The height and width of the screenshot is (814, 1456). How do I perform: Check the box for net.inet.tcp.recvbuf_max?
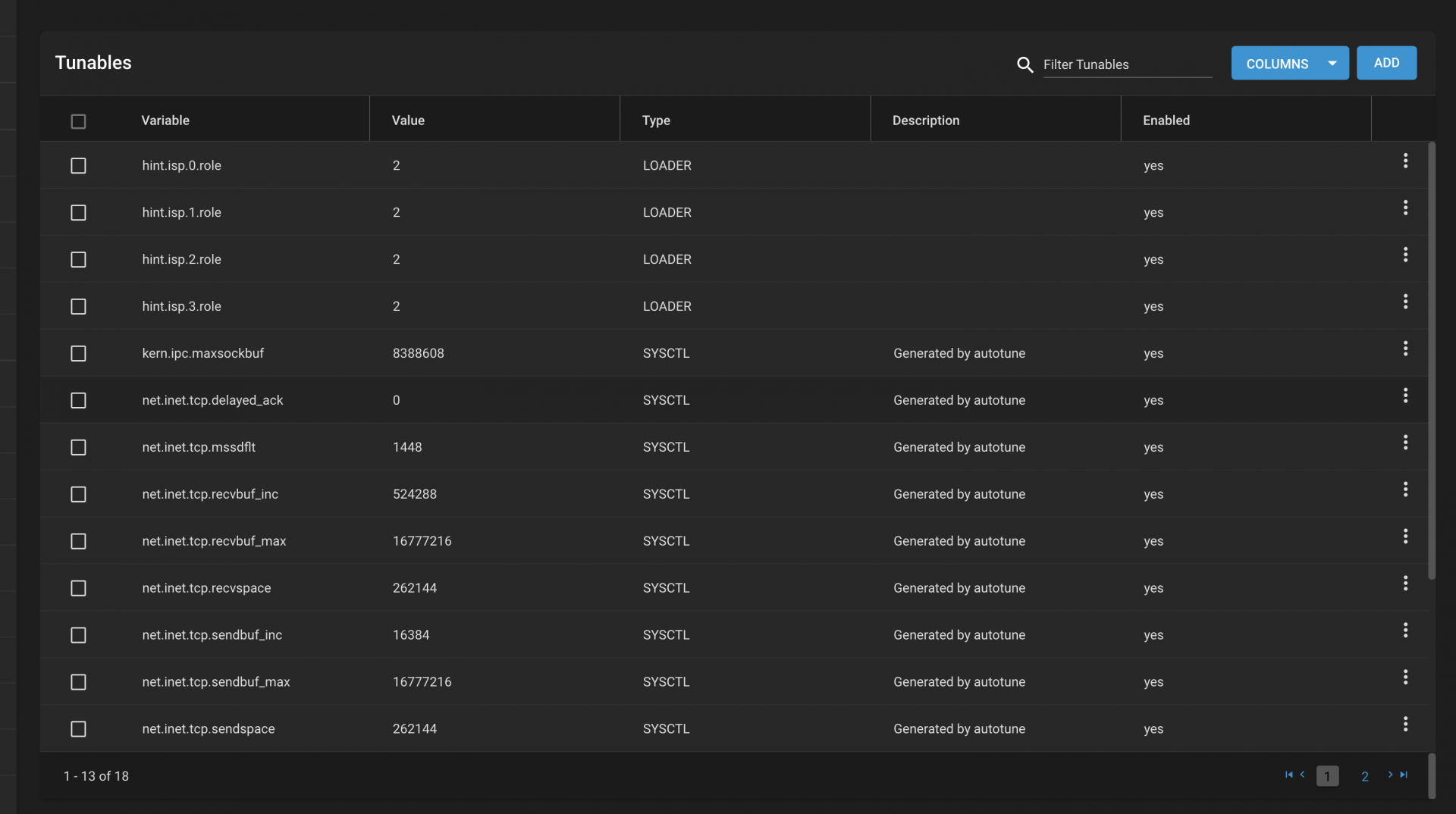click(78, 541)
